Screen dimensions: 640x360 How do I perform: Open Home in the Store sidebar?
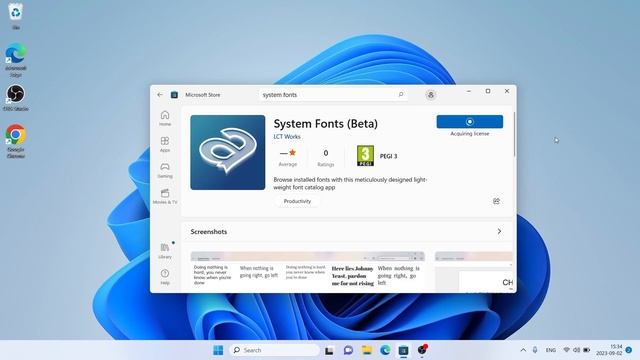tap(165, 118)
